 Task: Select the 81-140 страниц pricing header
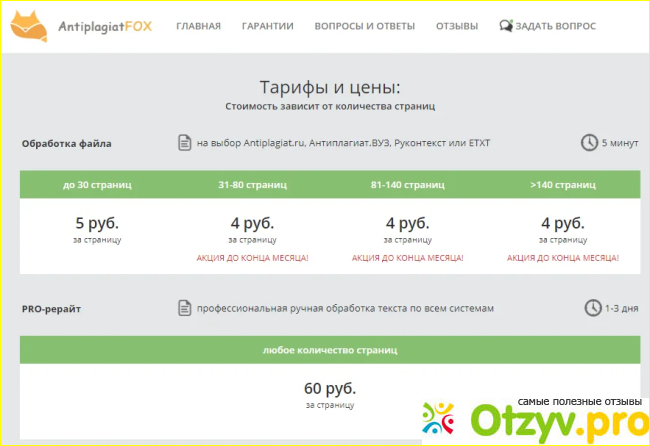click(x=407, y=185)
